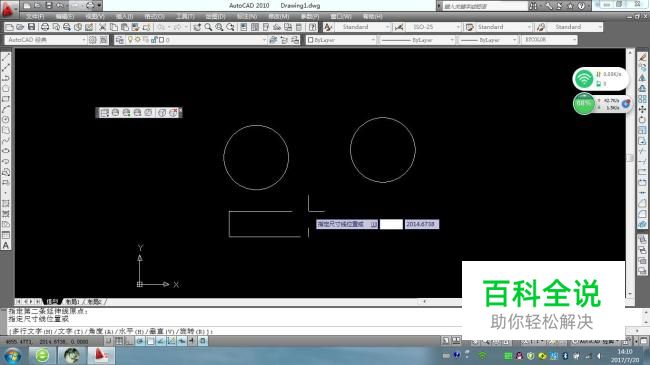Image resolution: width=650 pixels, height=365 pixels.
Task: Toggle Lineweight display in status bar
Action: (x=192, y=341)
